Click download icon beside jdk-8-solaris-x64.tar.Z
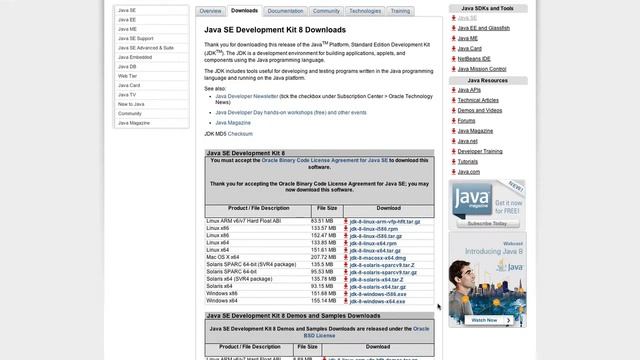 pyautogui.click(x=346, y=279)
